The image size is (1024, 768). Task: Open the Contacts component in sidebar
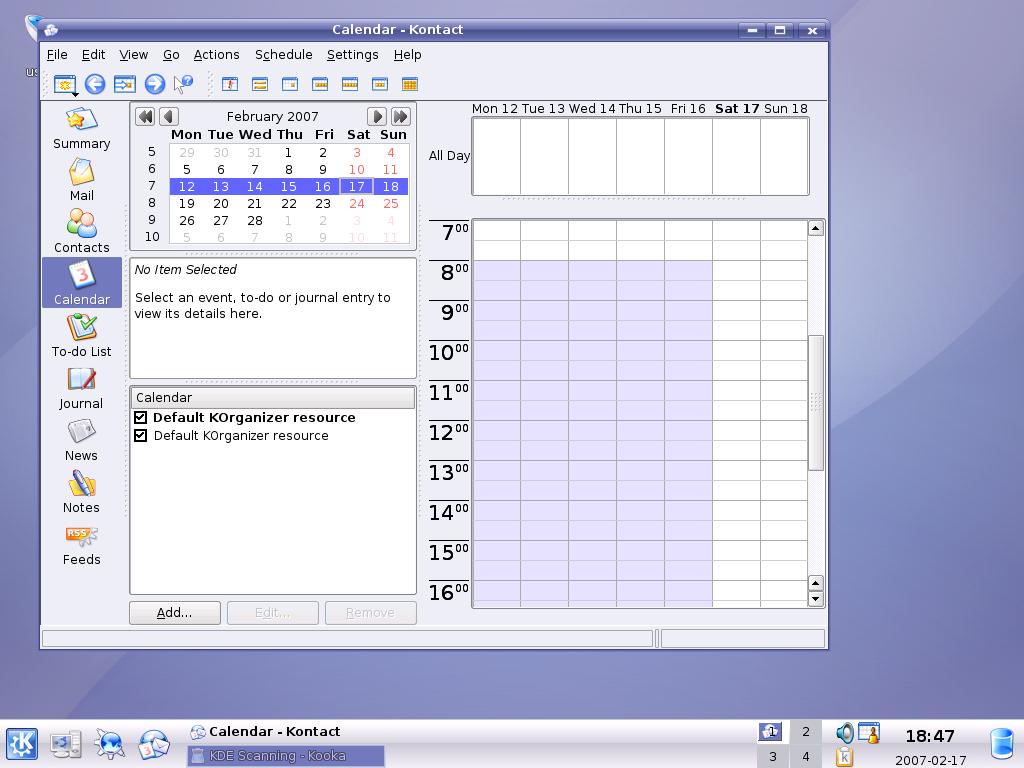[x=82, y=232]
